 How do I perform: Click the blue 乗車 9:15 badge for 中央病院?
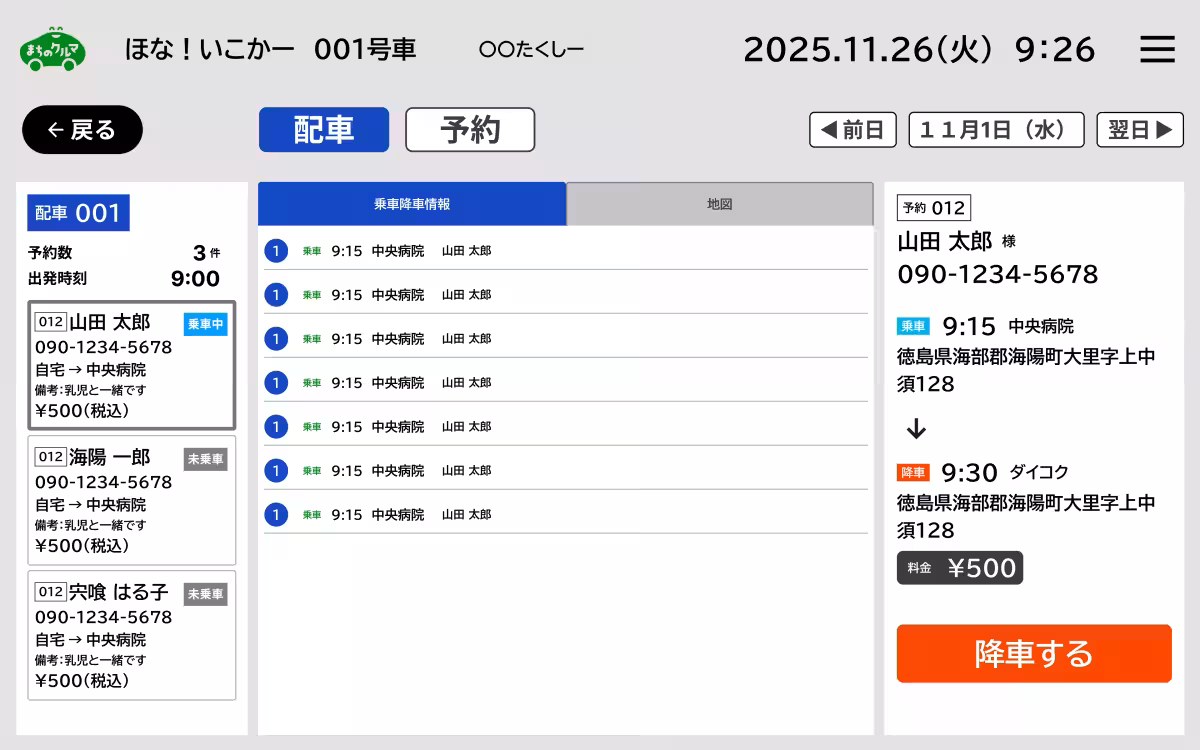coord(912,327)
